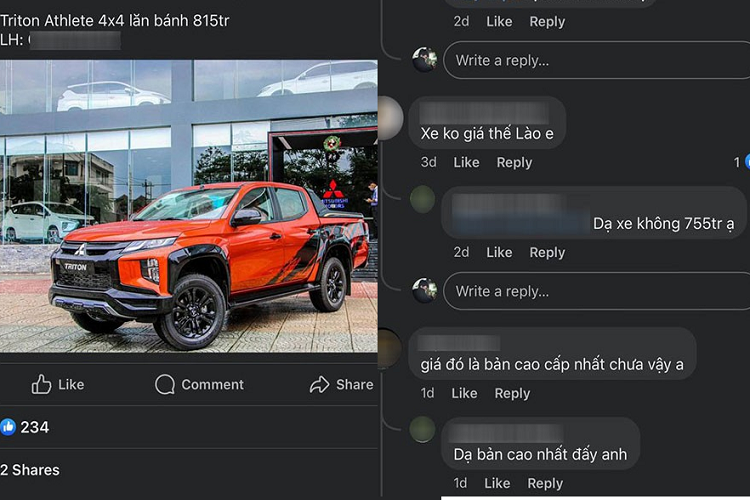Click avatar of 'Dạ xe không 755tr ạ' commenter
Screen dimensions: 750x500
click(422, 199)
